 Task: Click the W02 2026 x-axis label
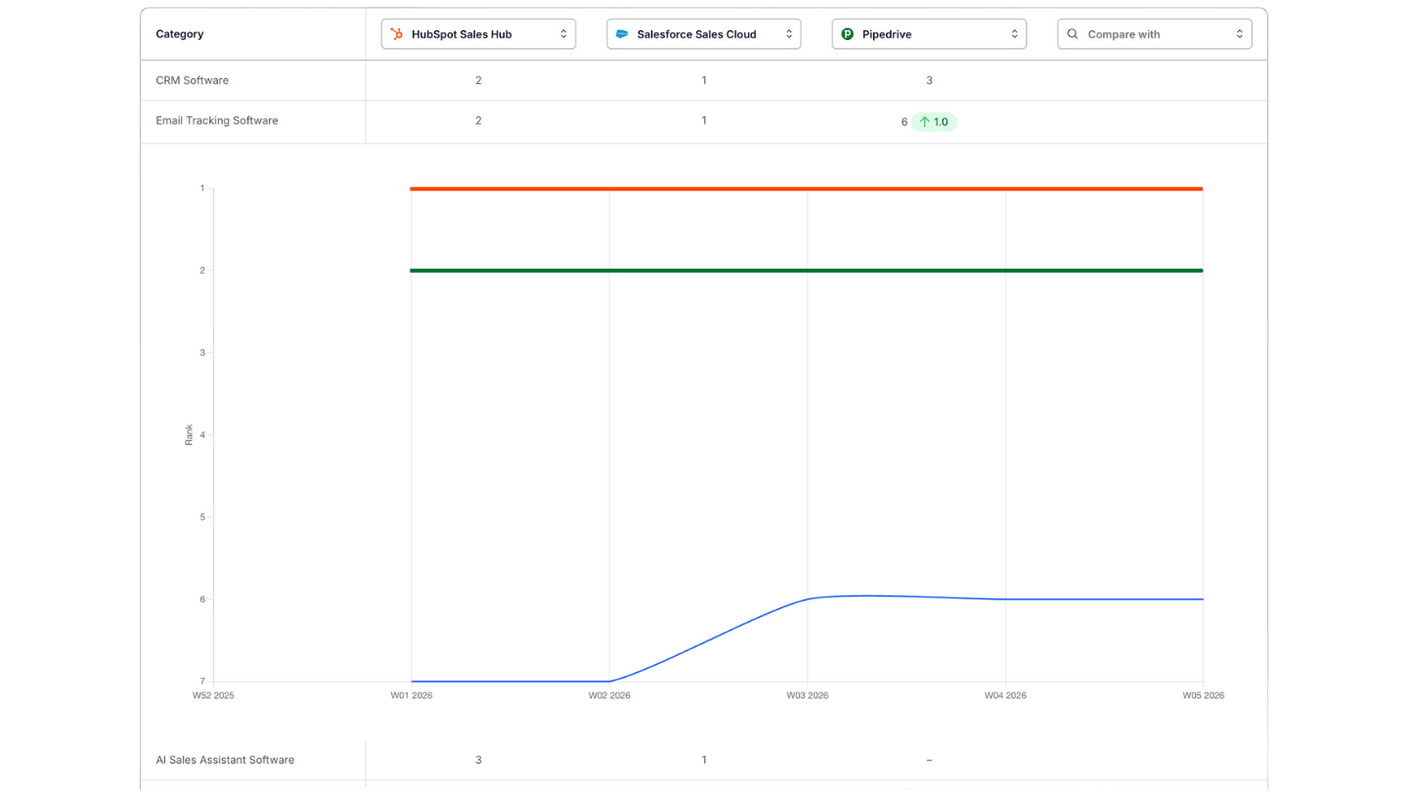609,695
